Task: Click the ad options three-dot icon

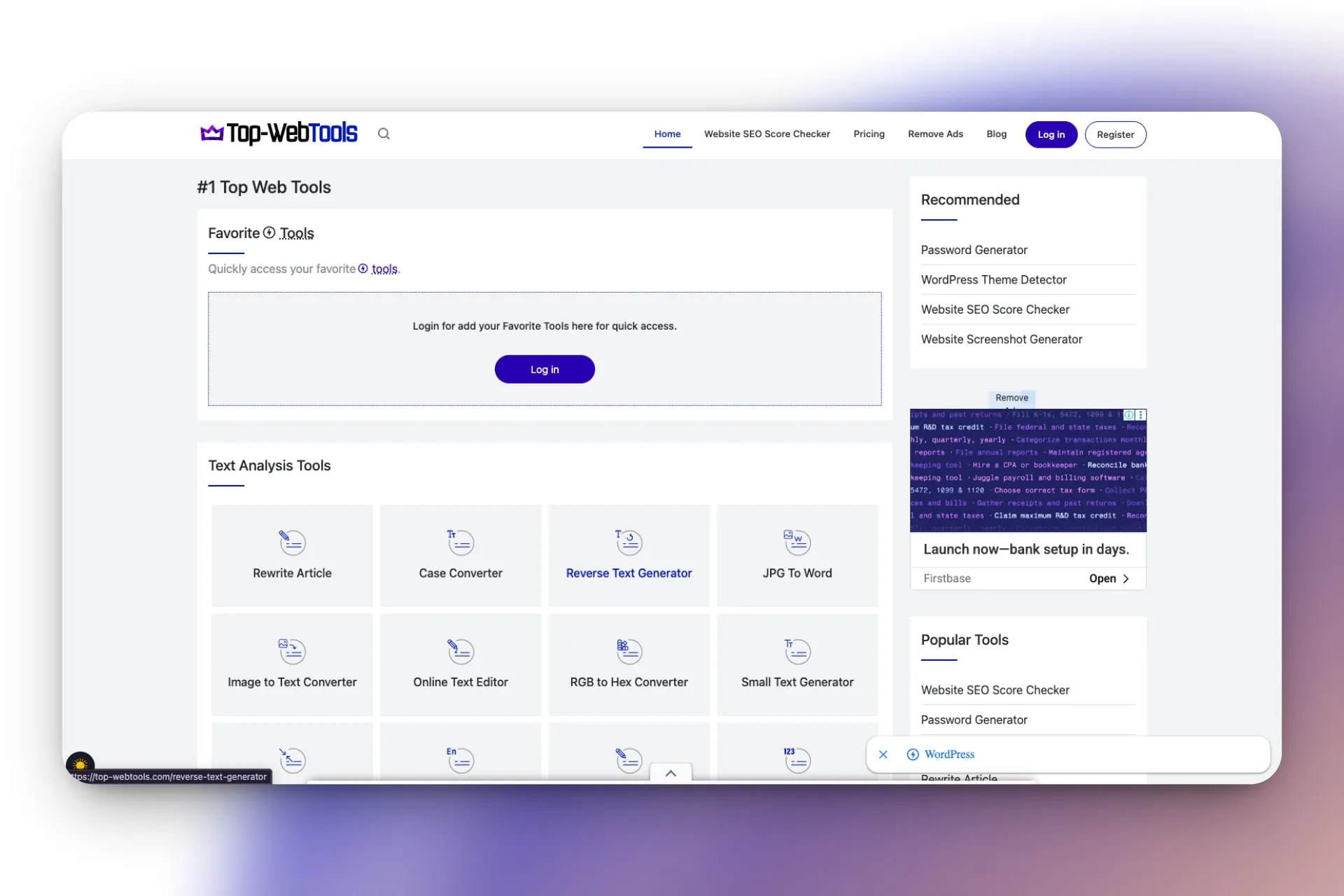Action: pyautogui.click(x=1141, y=415)
